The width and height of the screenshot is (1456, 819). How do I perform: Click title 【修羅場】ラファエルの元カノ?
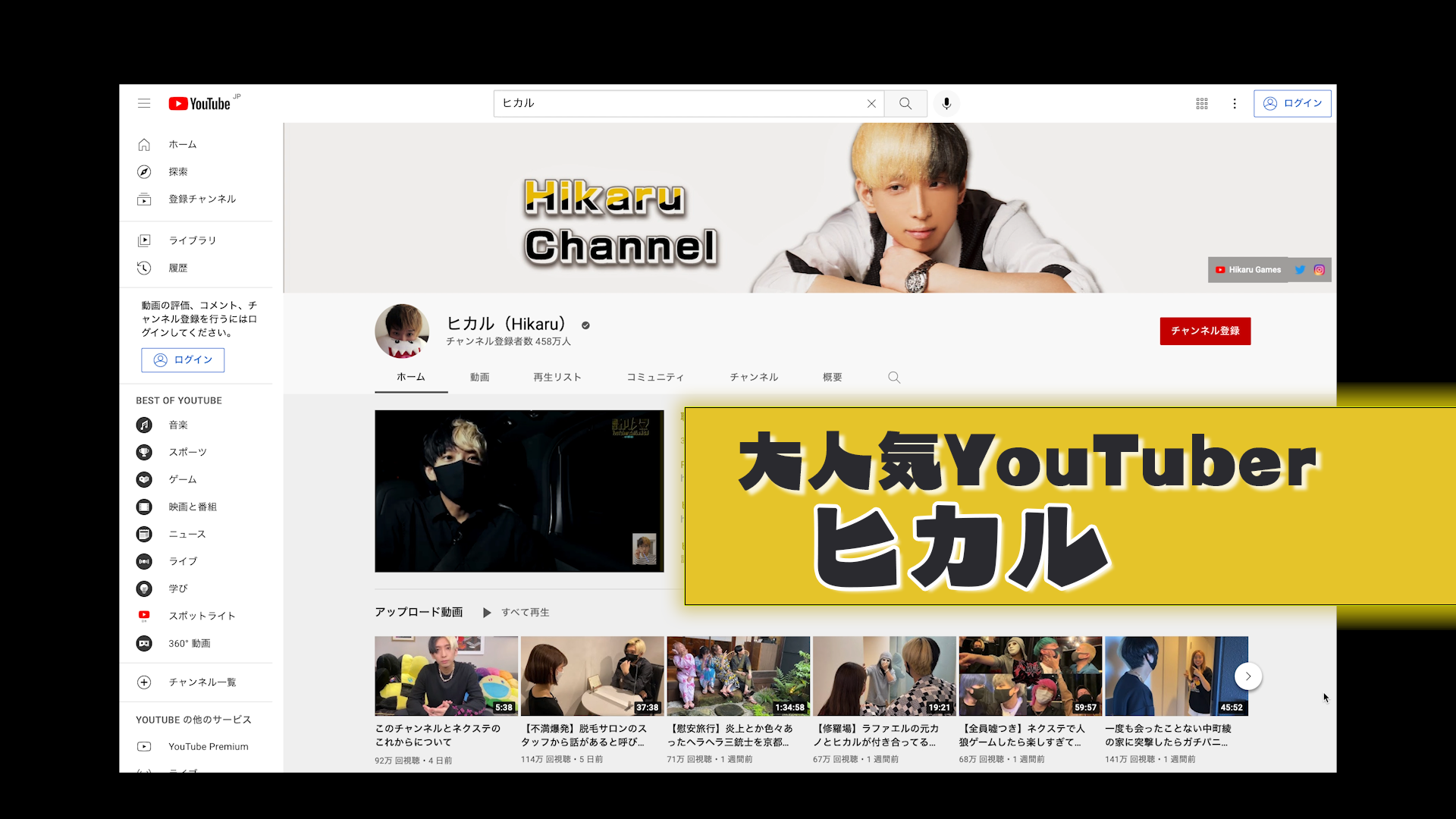coord(877,736)
